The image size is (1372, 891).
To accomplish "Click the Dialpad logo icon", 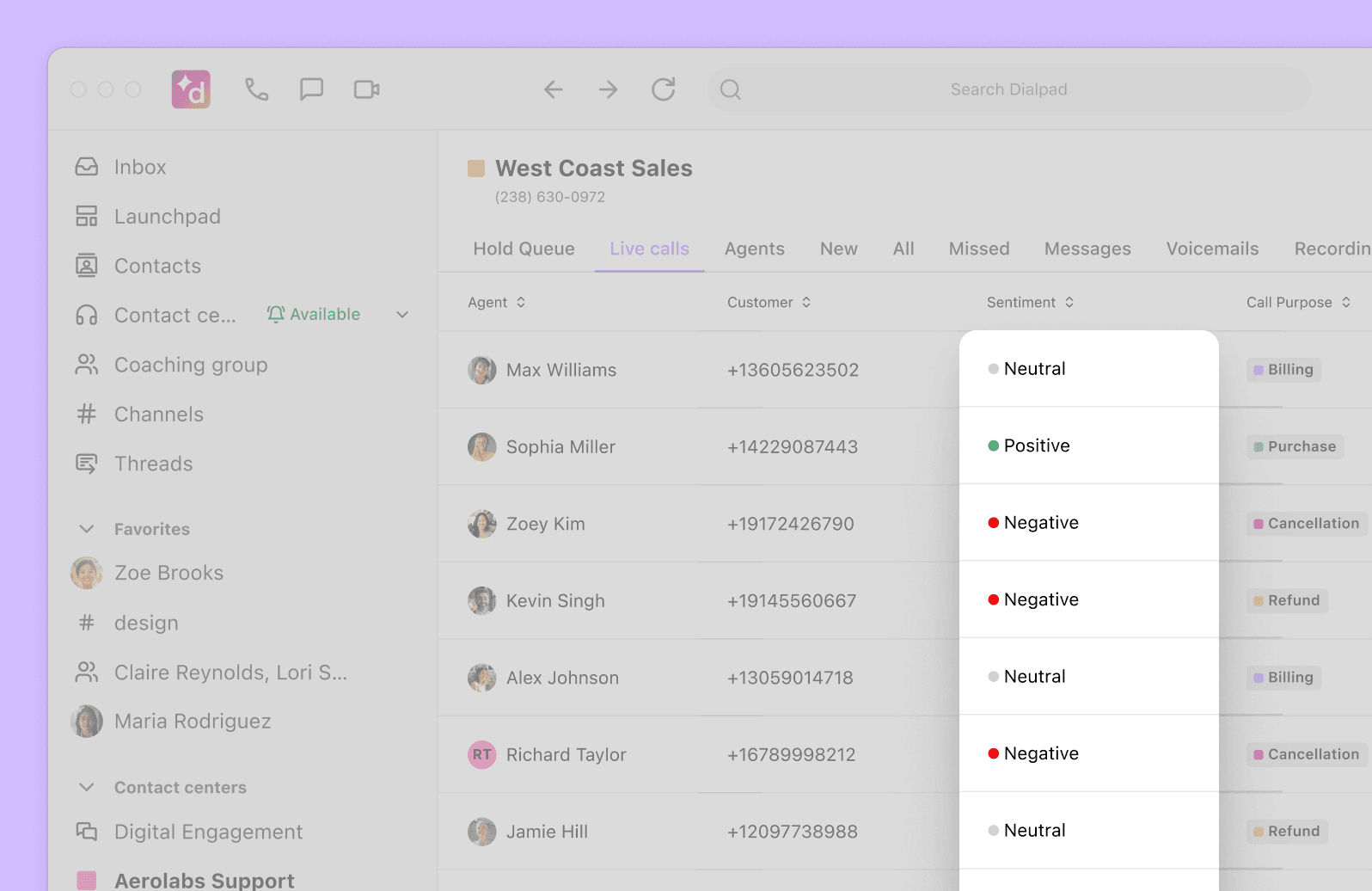I will click(191, 89).
